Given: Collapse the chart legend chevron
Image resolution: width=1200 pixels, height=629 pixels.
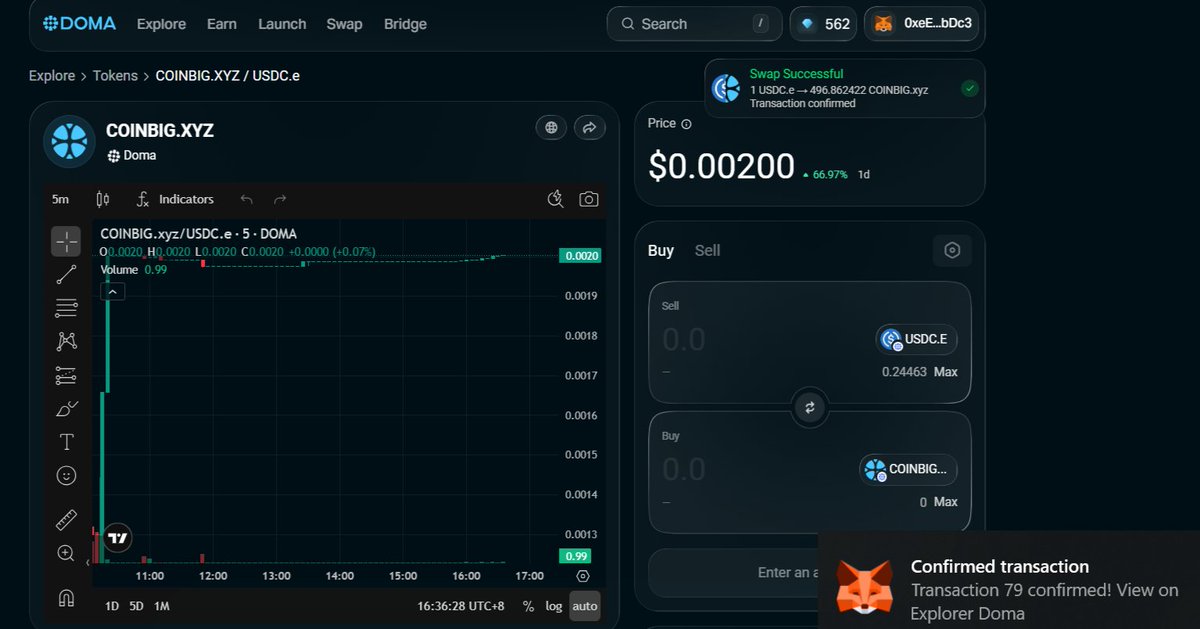Looking at the screenshot, I should [113, 291].
